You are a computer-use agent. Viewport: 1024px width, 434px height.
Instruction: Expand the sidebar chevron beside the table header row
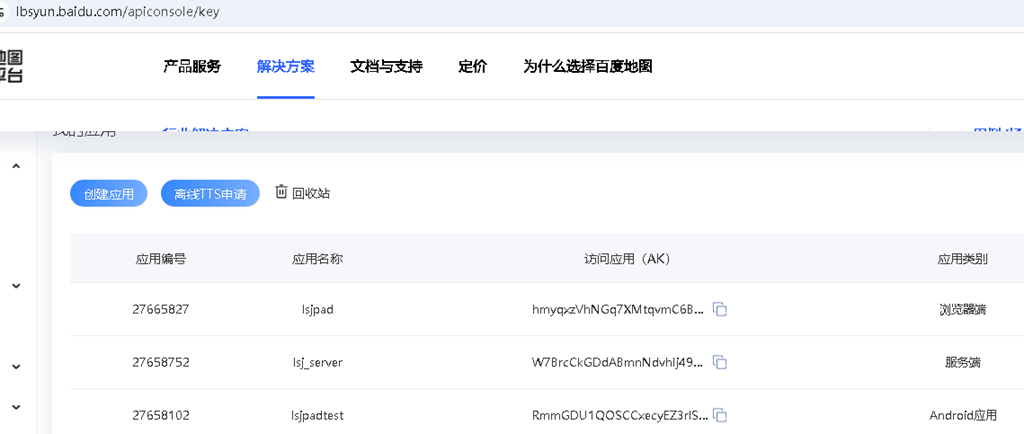17,285
